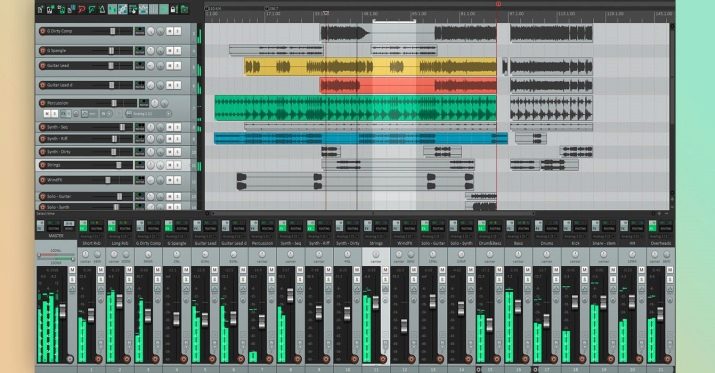
Task: Open the envelope icon on Long Rvb mixer strip
Action: (x=129, y=290)
